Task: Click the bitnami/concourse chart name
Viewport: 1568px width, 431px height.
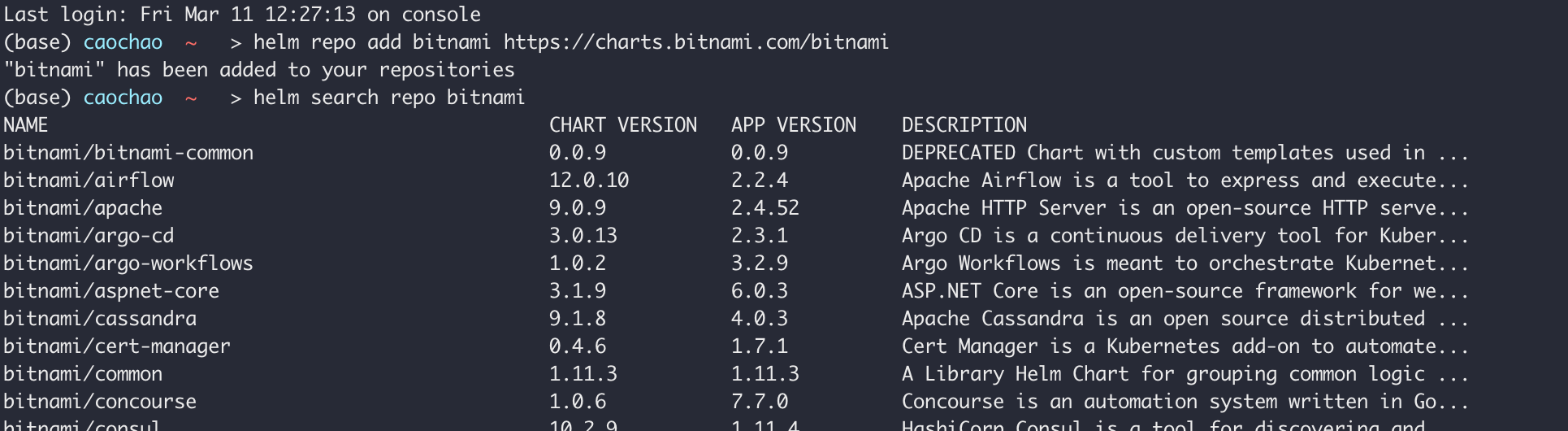Action: [100, 402]
